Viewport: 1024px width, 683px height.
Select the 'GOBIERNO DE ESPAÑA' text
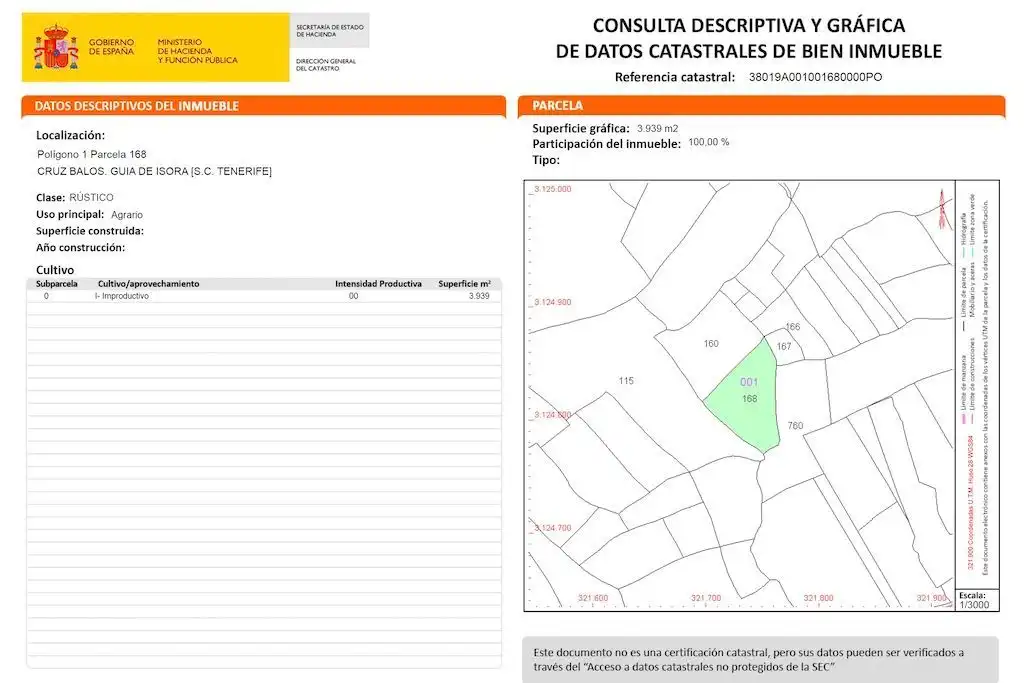click(111, 46)
